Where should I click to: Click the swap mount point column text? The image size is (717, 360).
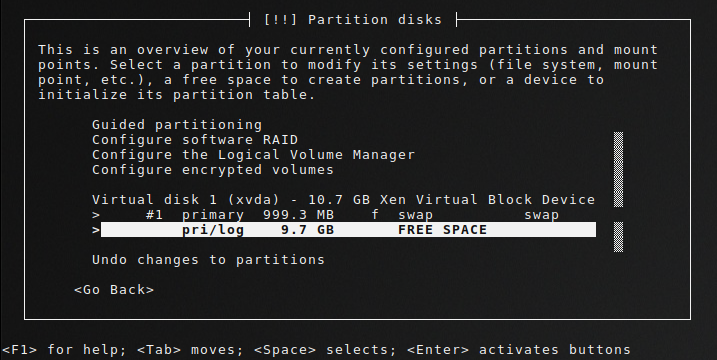point(541,215)
